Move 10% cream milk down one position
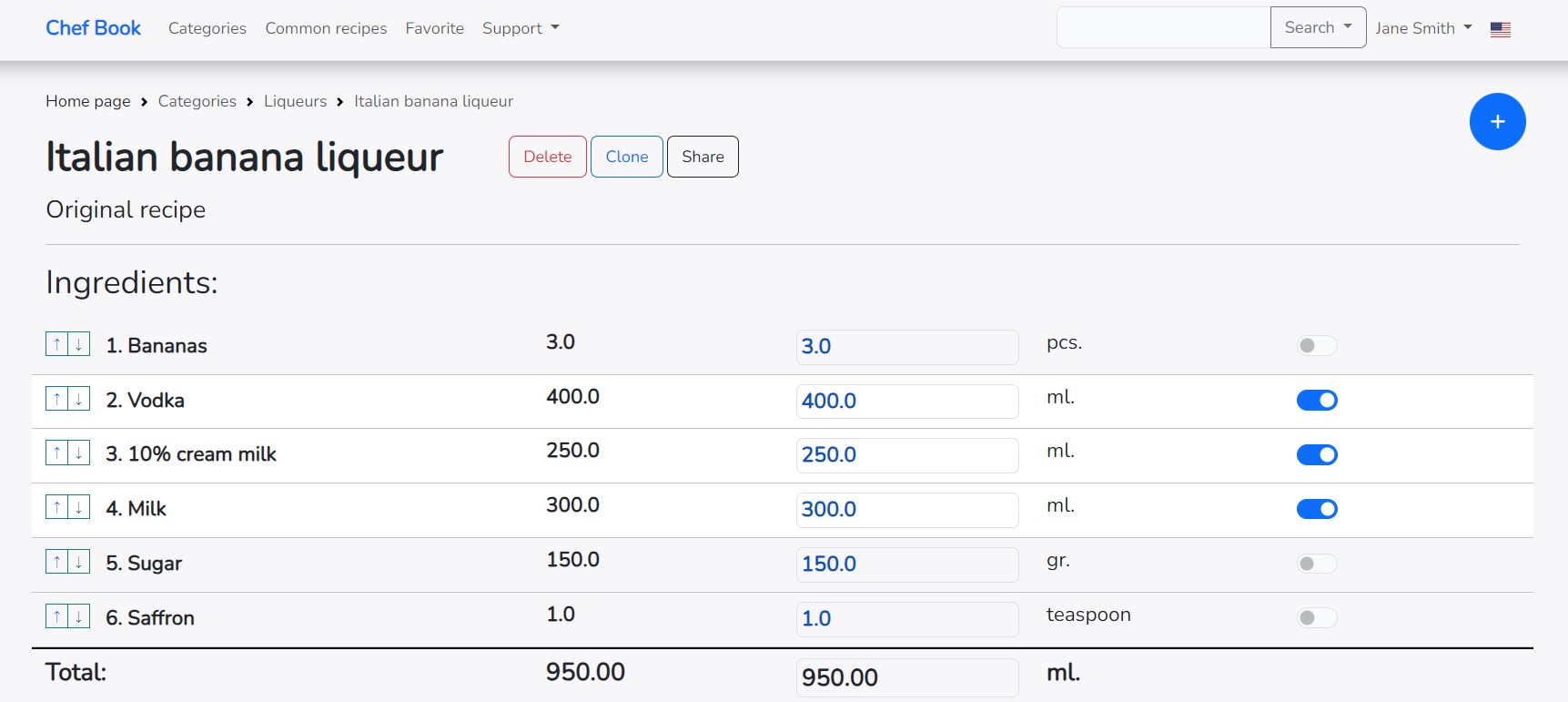1568x702 pixels. pyautogui.click(x=79, y=453)
